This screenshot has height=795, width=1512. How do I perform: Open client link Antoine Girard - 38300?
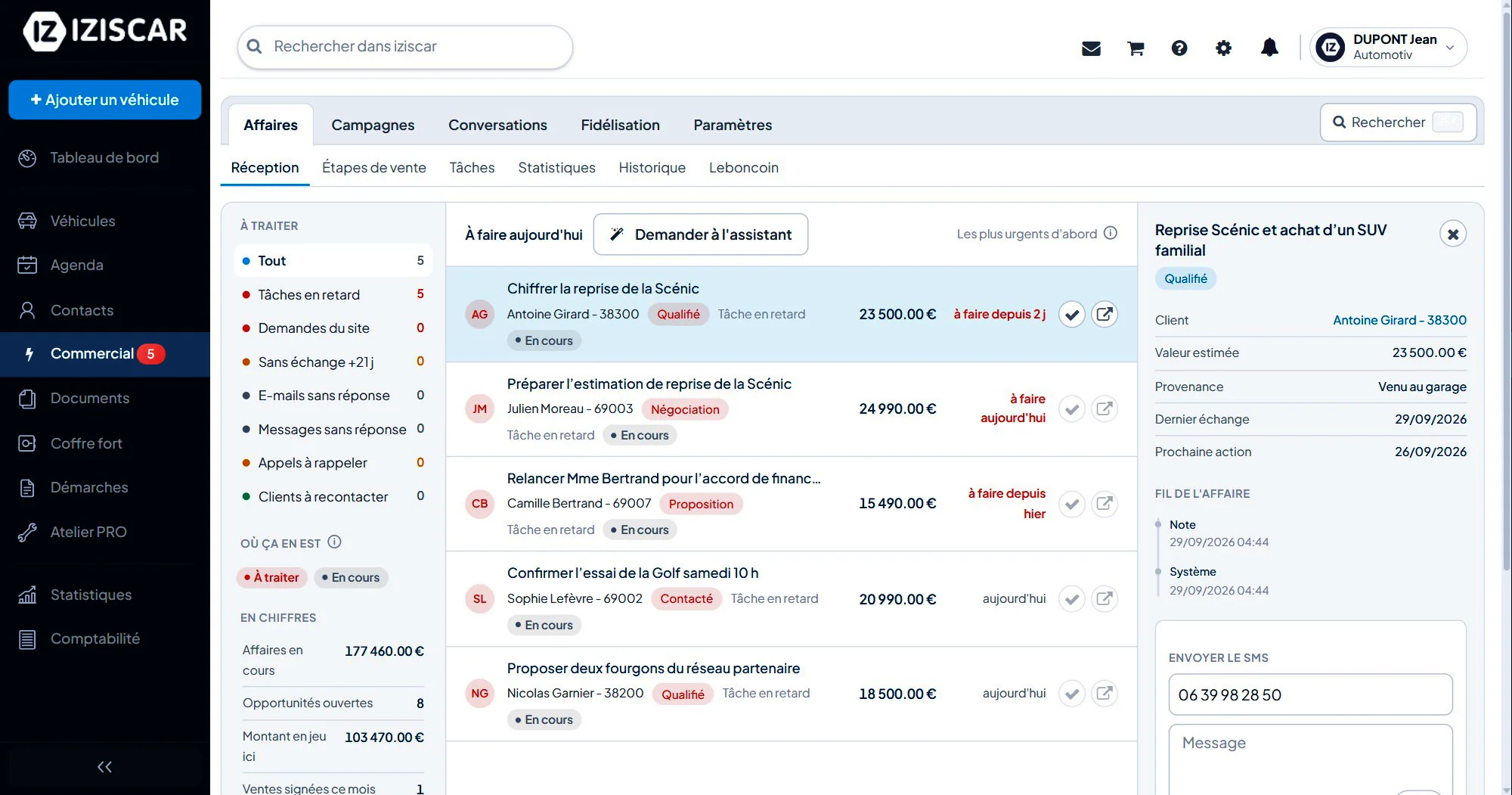tap(1399, 321)
